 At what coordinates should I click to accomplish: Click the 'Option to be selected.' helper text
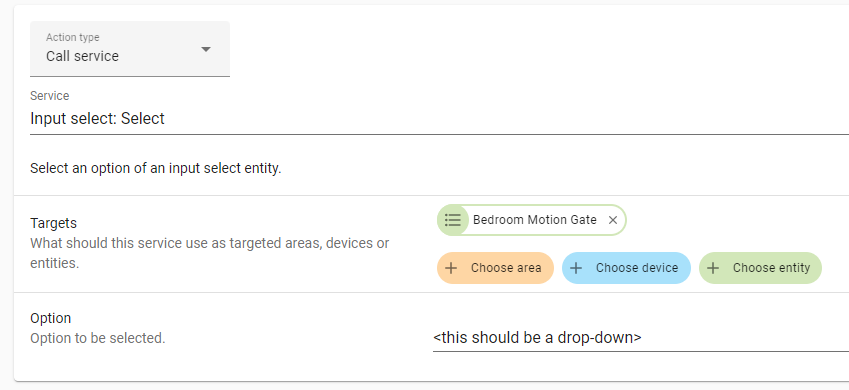(x=97, y=339)
